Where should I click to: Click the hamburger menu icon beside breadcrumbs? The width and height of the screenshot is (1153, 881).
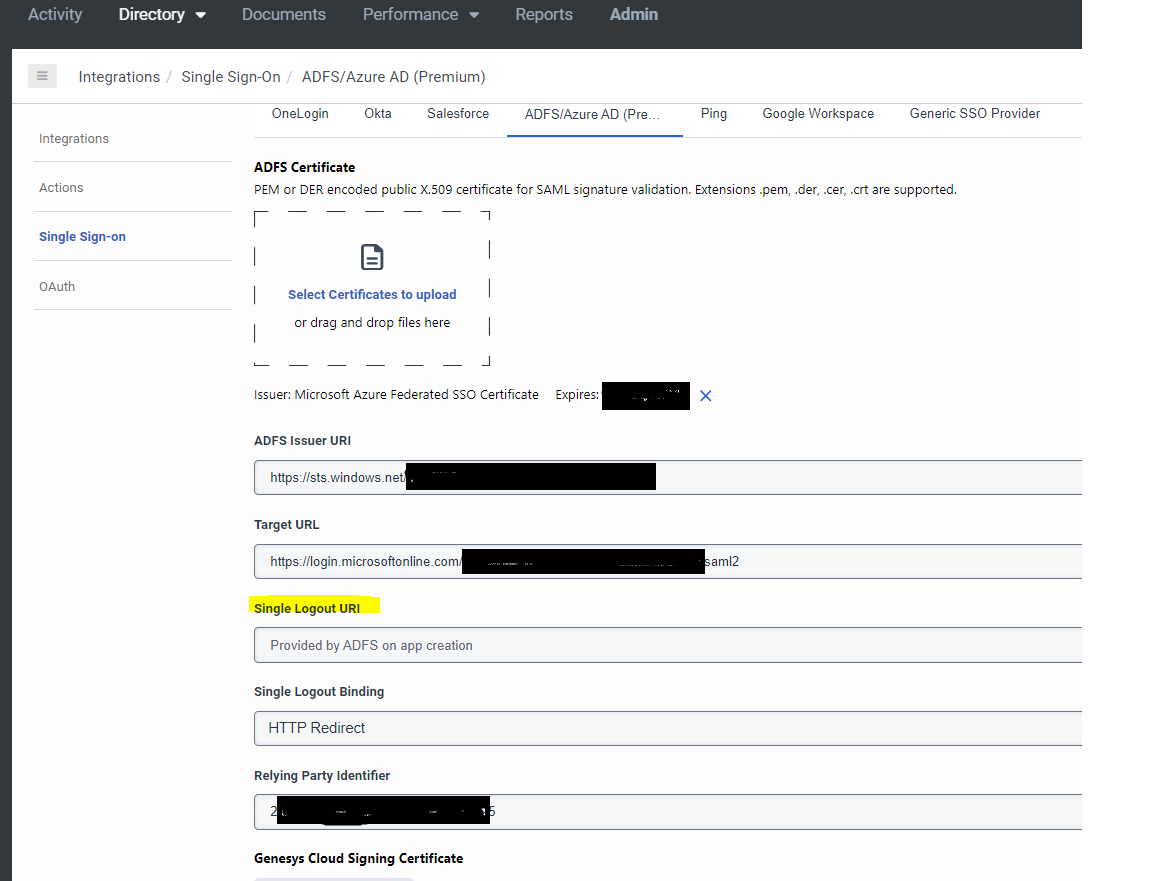(x=42, y=76)
